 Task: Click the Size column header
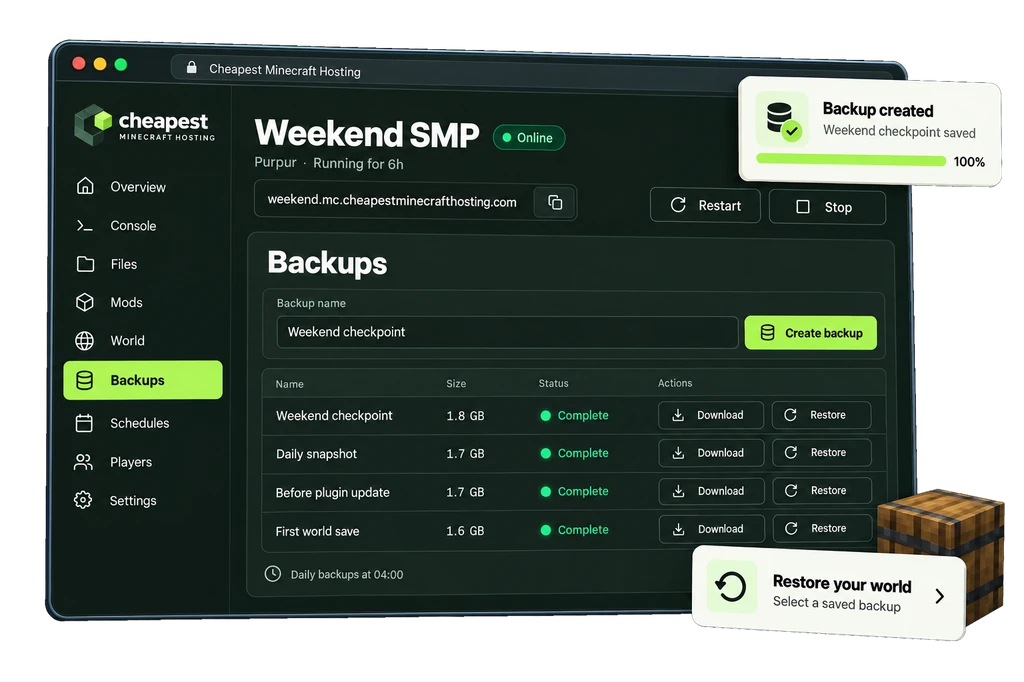click(x=456, y=383)
